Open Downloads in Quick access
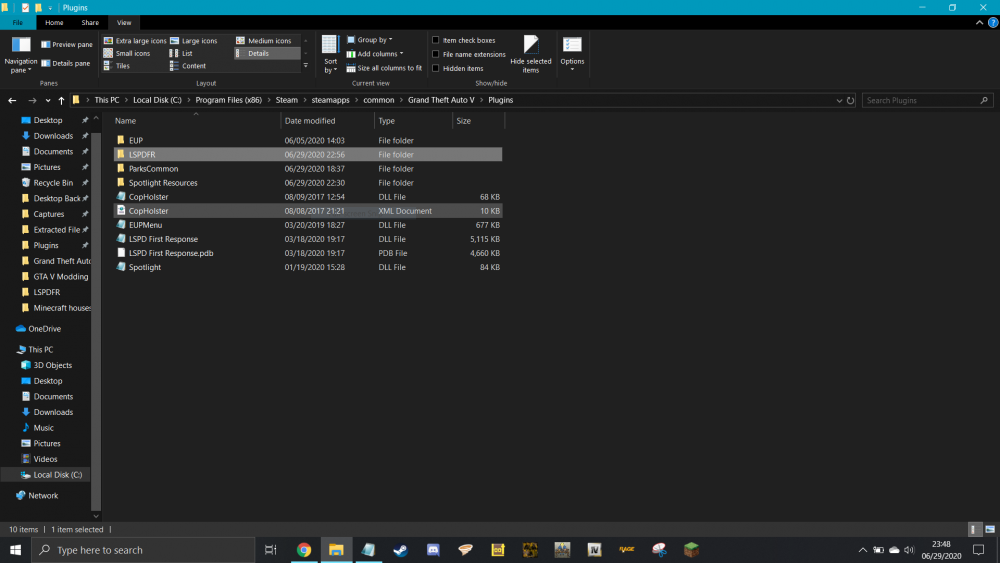Screen dimensions: 1000x563 tap(53, 136)
